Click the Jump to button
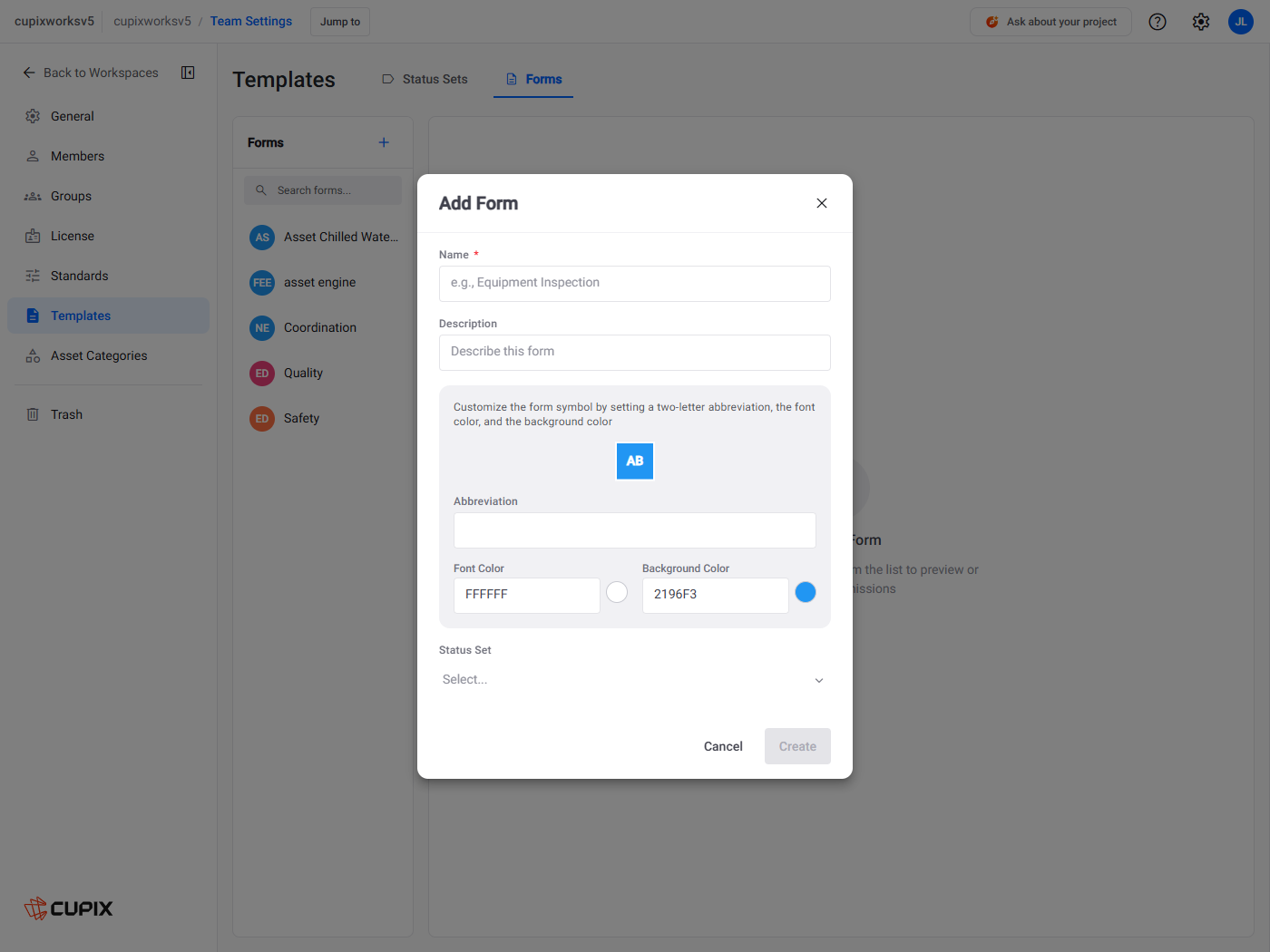The image size is (1270, 952). (340, 22)
